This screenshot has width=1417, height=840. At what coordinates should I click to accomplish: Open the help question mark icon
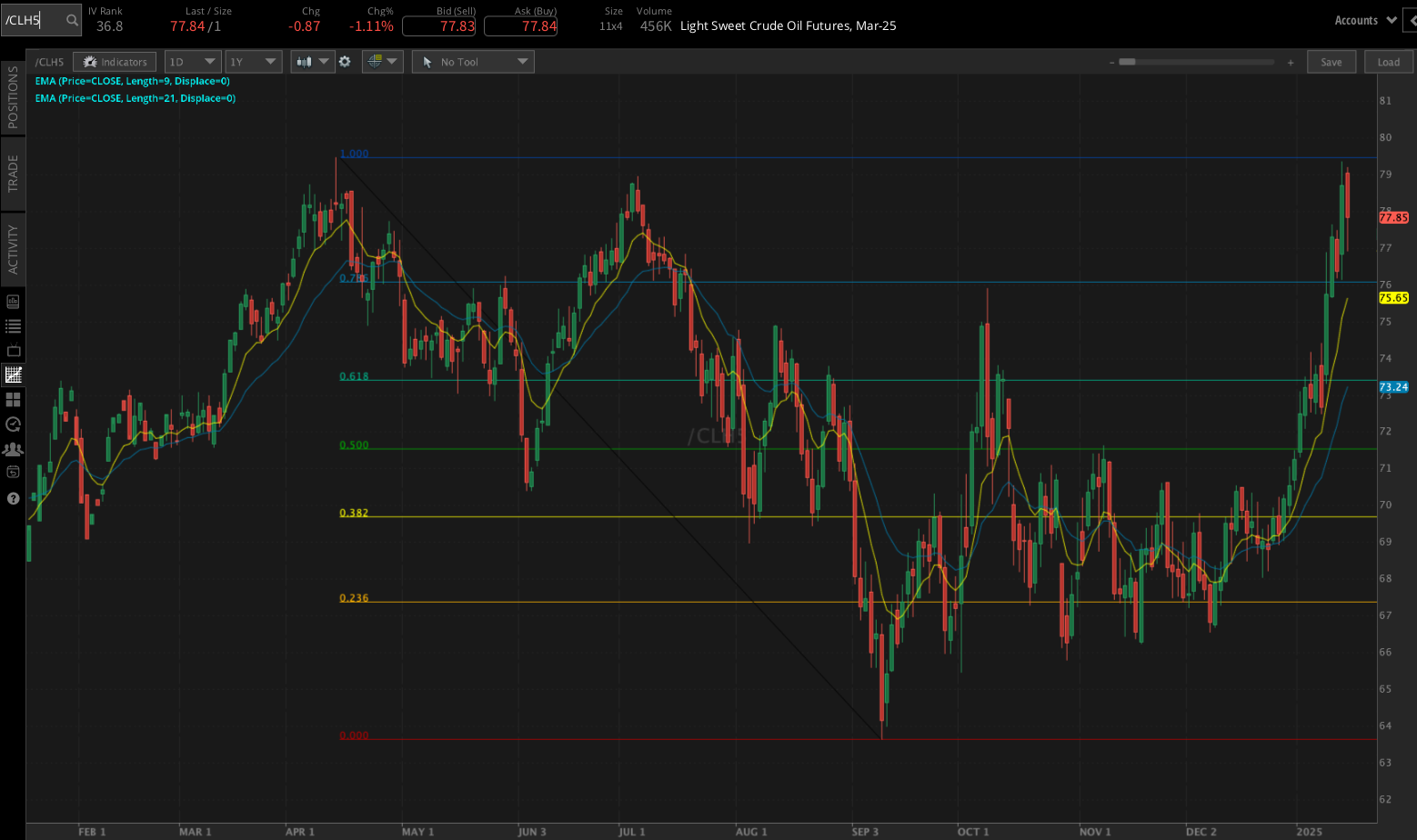pyautogui.click(x=13, y=496)
